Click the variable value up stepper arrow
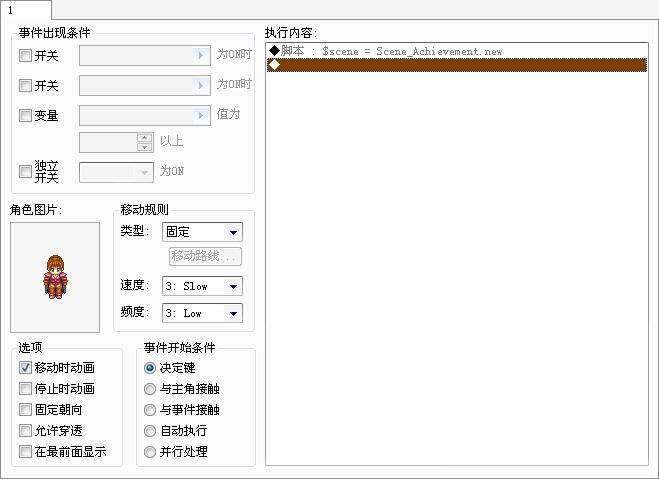 click(145, 138)
